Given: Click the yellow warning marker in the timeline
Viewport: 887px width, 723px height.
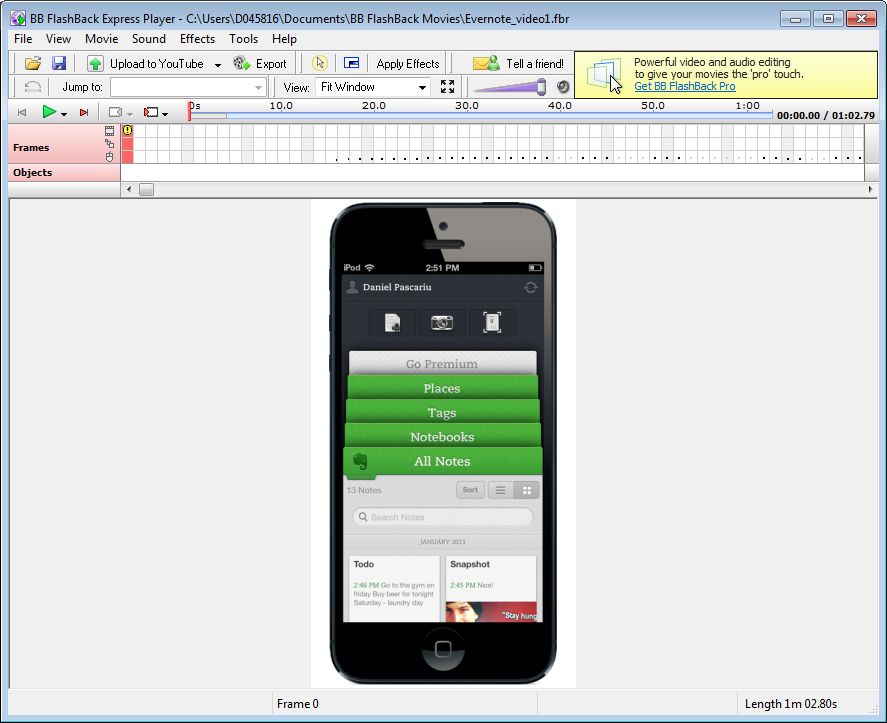Looking at the screenshot, I should 128,130.
